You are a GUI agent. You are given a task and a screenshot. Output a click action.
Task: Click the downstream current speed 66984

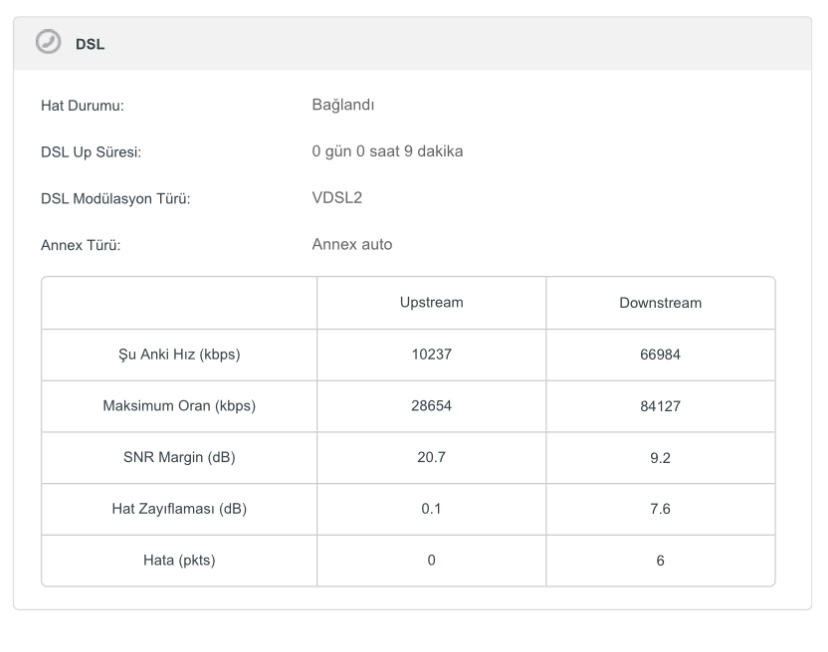660,355
